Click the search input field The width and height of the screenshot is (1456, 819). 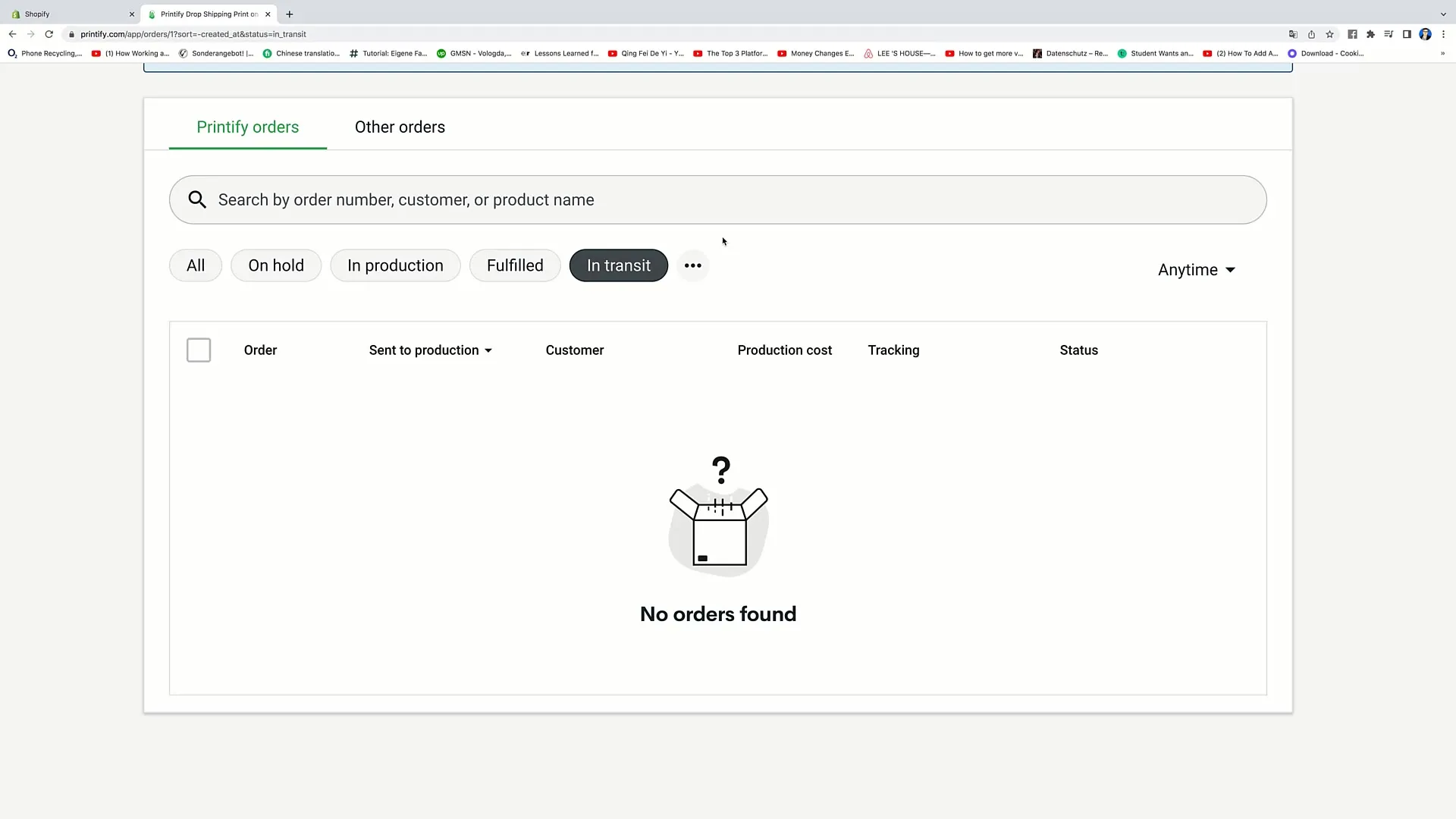[718, 199]
